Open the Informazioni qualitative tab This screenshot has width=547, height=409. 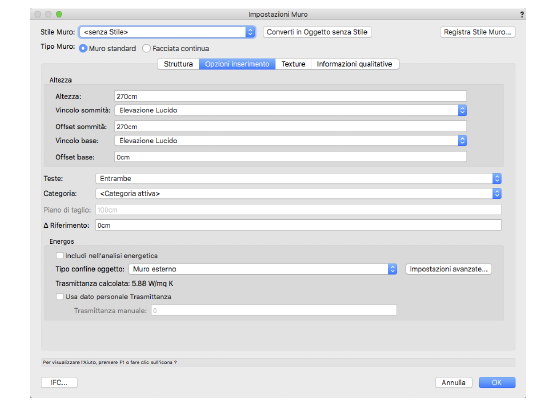click(x=354, y=64)
